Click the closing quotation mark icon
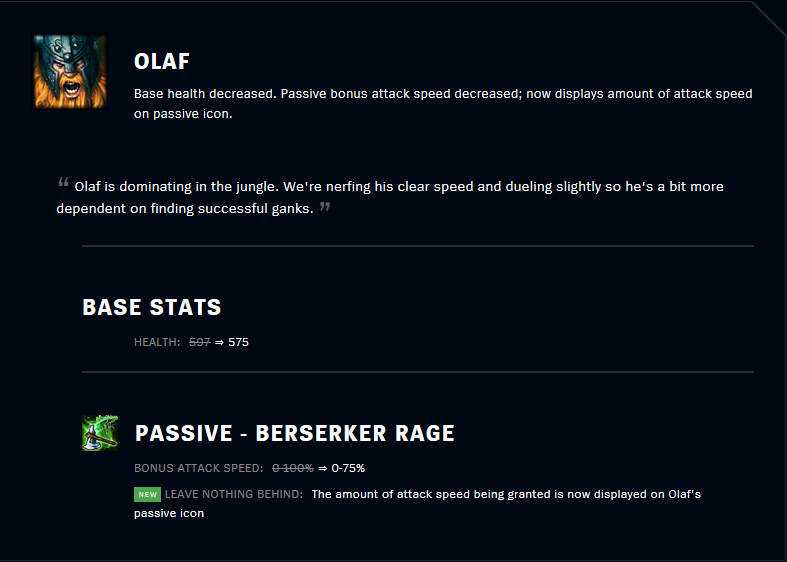This screenshot has height=562, width=787. coord(325,206)
